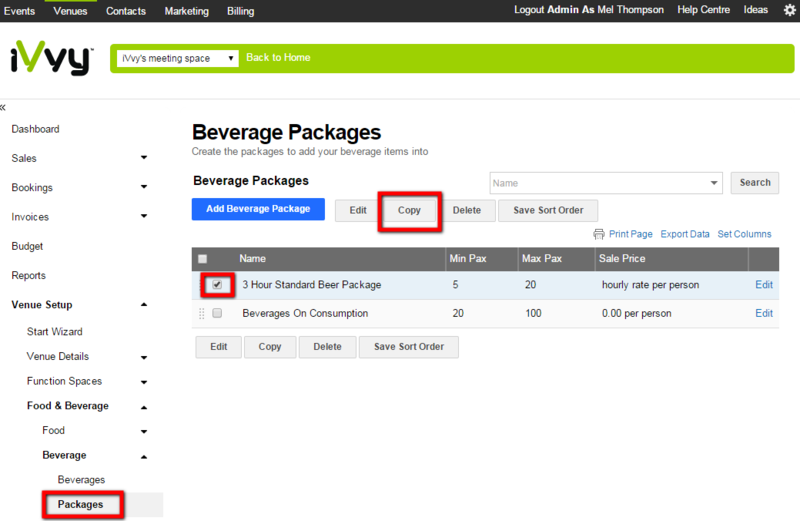This screenshot has width=800, height=521.
Task: Open the Marketing top menu
Action: 187,11
